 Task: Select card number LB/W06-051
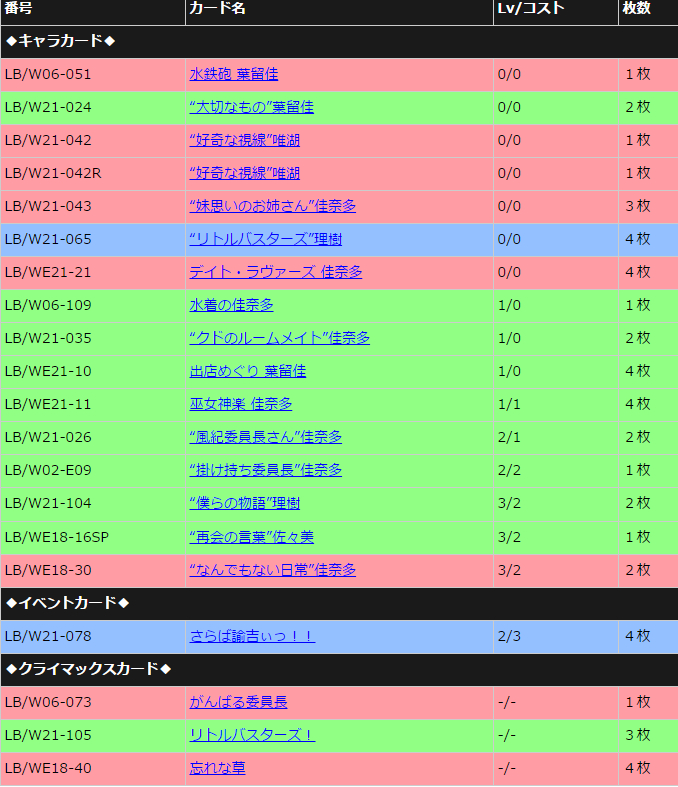(x=48, y=75)
